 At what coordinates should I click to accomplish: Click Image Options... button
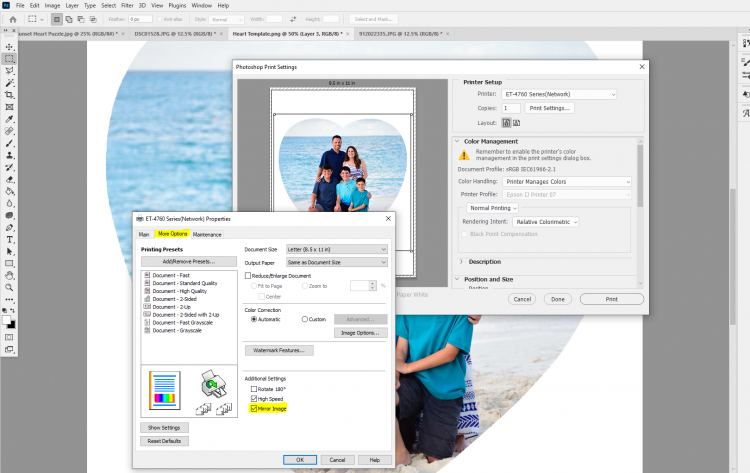360,333
